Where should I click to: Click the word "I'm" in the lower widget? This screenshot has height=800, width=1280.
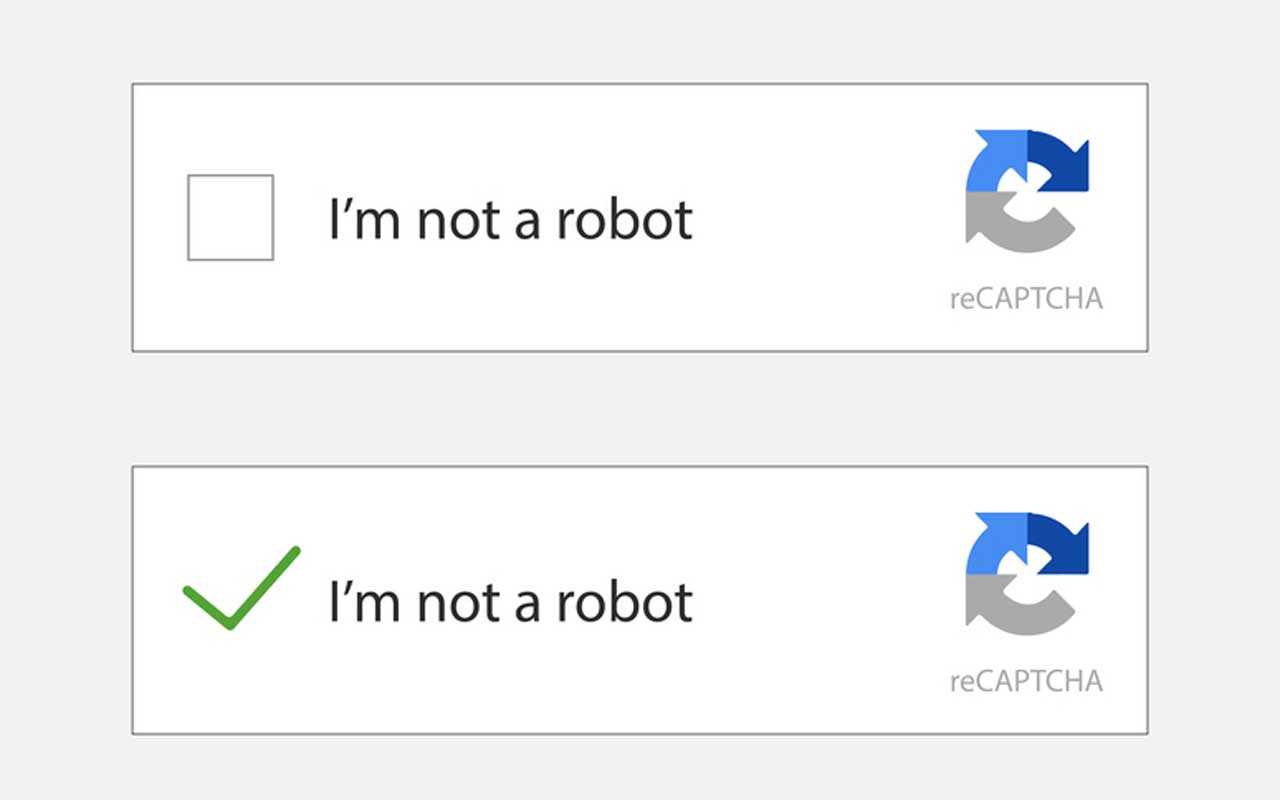(367, 602)
